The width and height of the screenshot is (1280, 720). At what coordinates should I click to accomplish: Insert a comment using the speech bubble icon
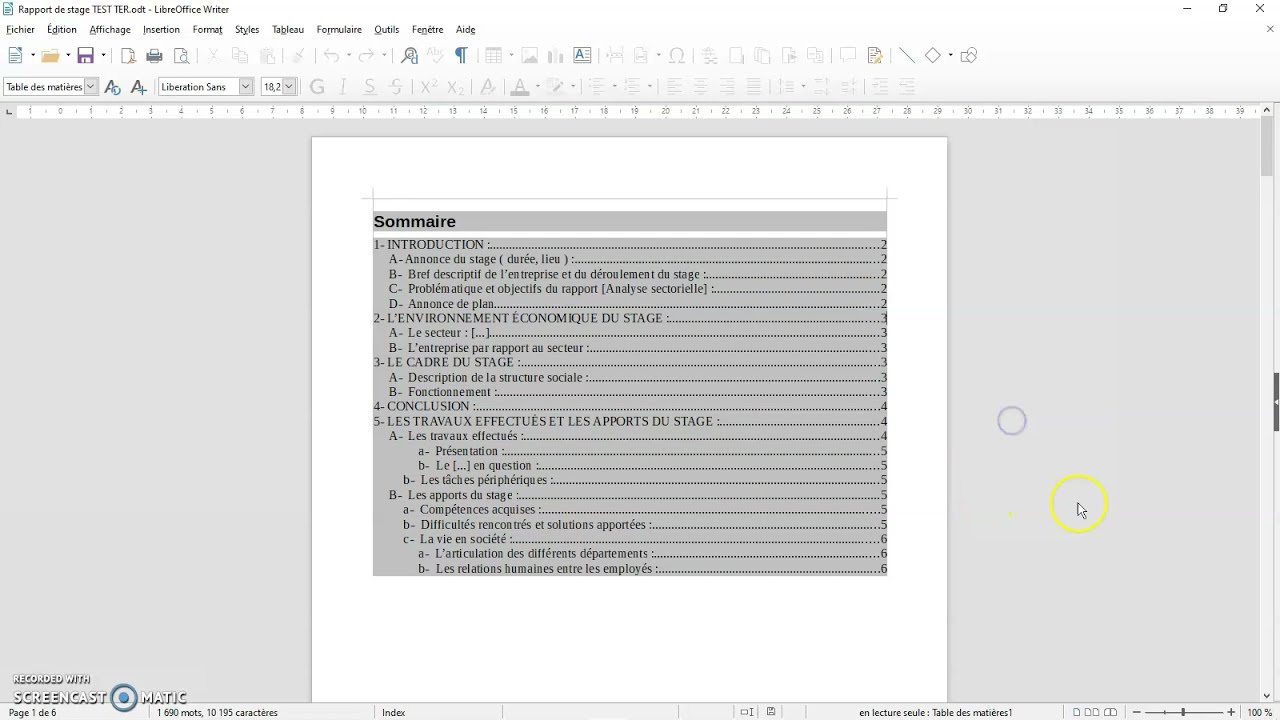(848, 56)
